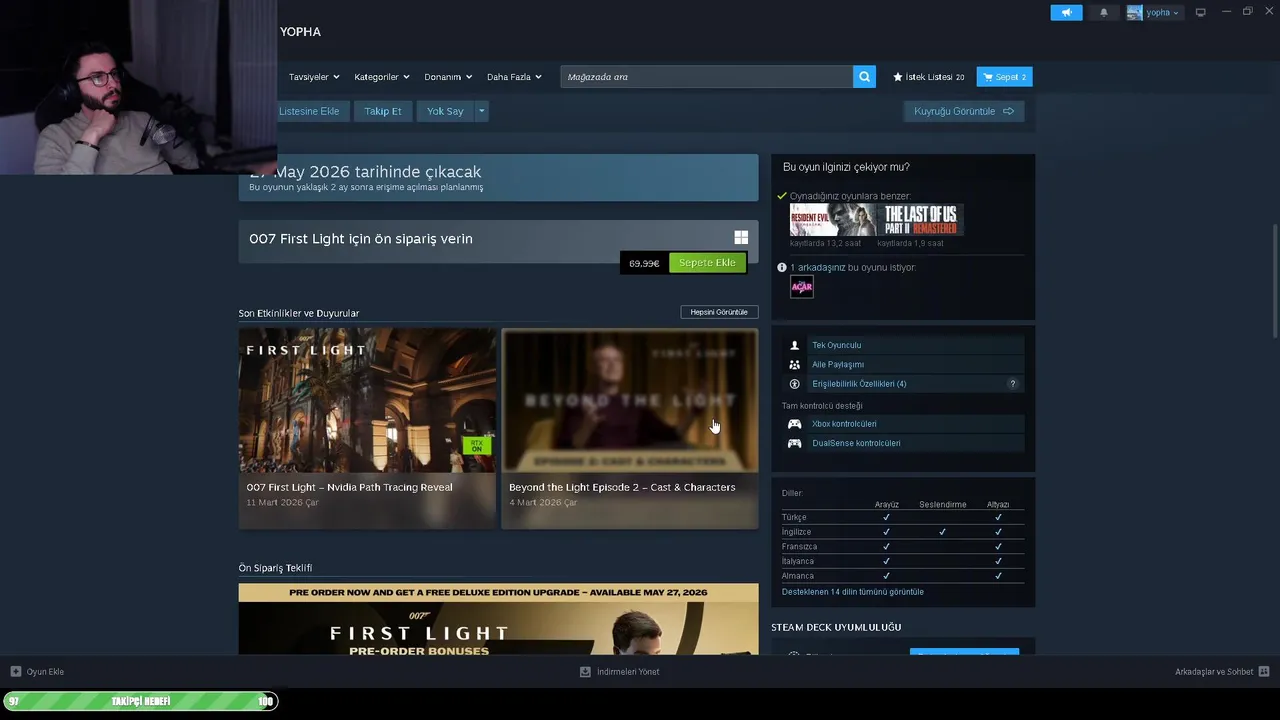The height and width of the screenshot is (720, 1280).
Task: Click the 69,99€ price label
Action: tap(644, 263)
